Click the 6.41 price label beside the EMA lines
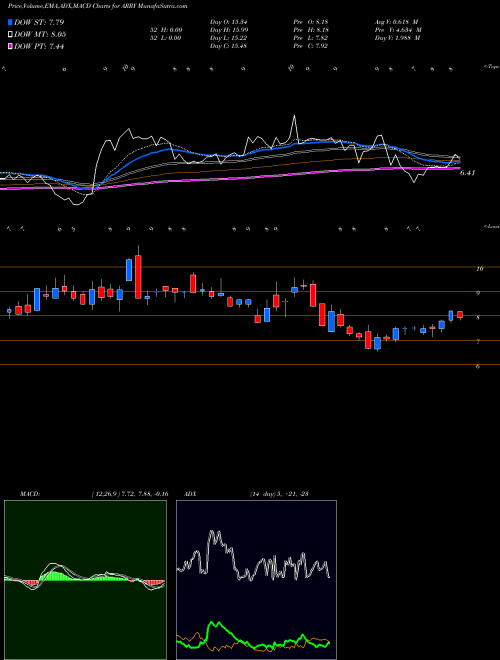 coord(468,173)
